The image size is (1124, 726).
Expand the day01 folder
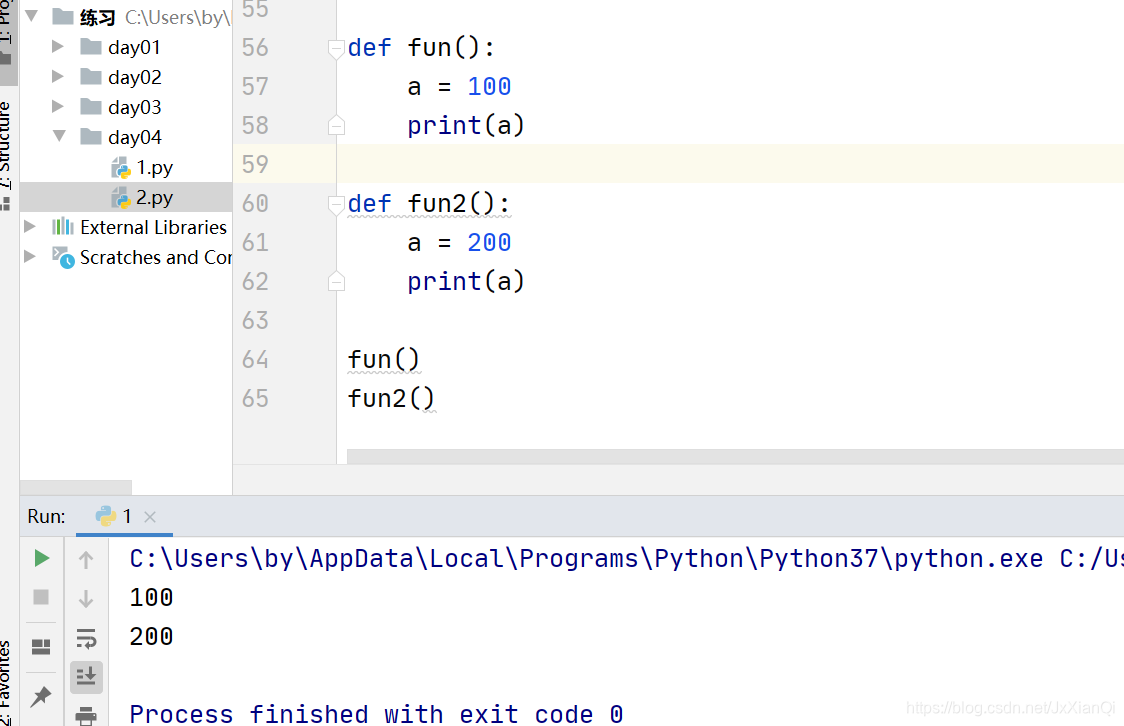tap(58, 47)
